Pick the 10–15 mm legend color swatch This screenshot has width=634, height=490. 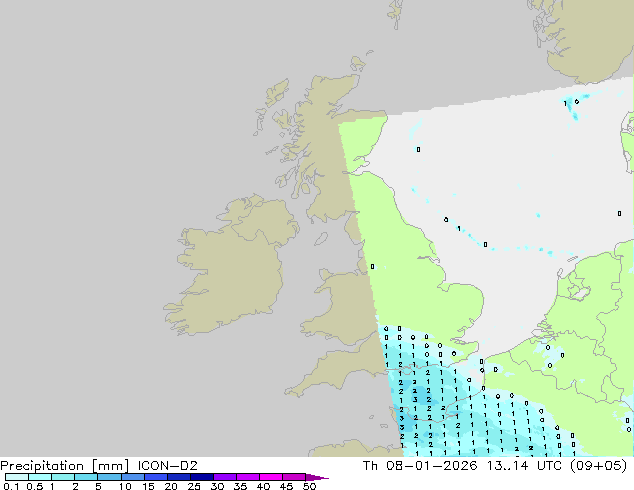click(133, 477)
